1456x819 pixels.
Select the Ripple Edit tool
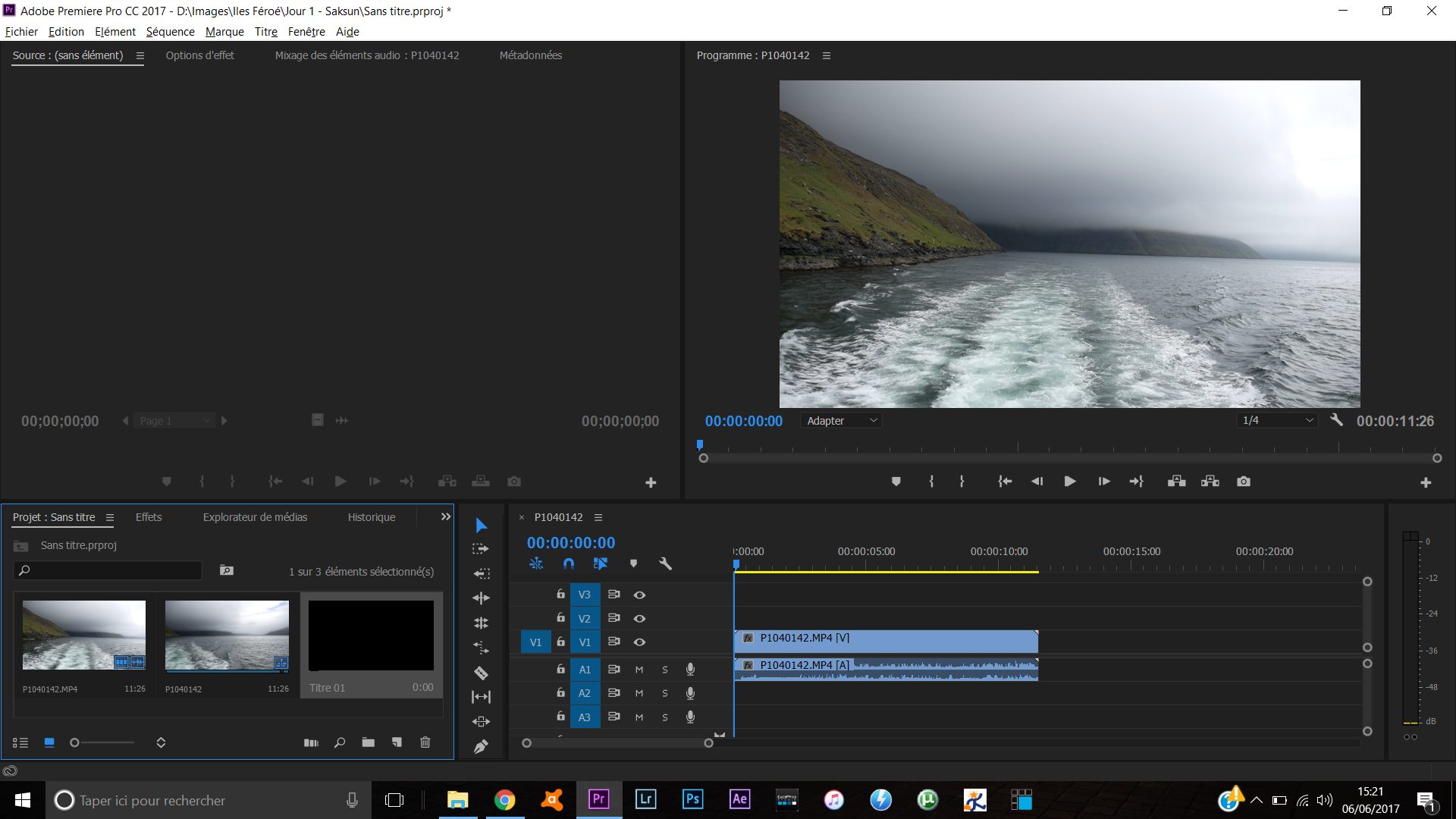[481, 598]
